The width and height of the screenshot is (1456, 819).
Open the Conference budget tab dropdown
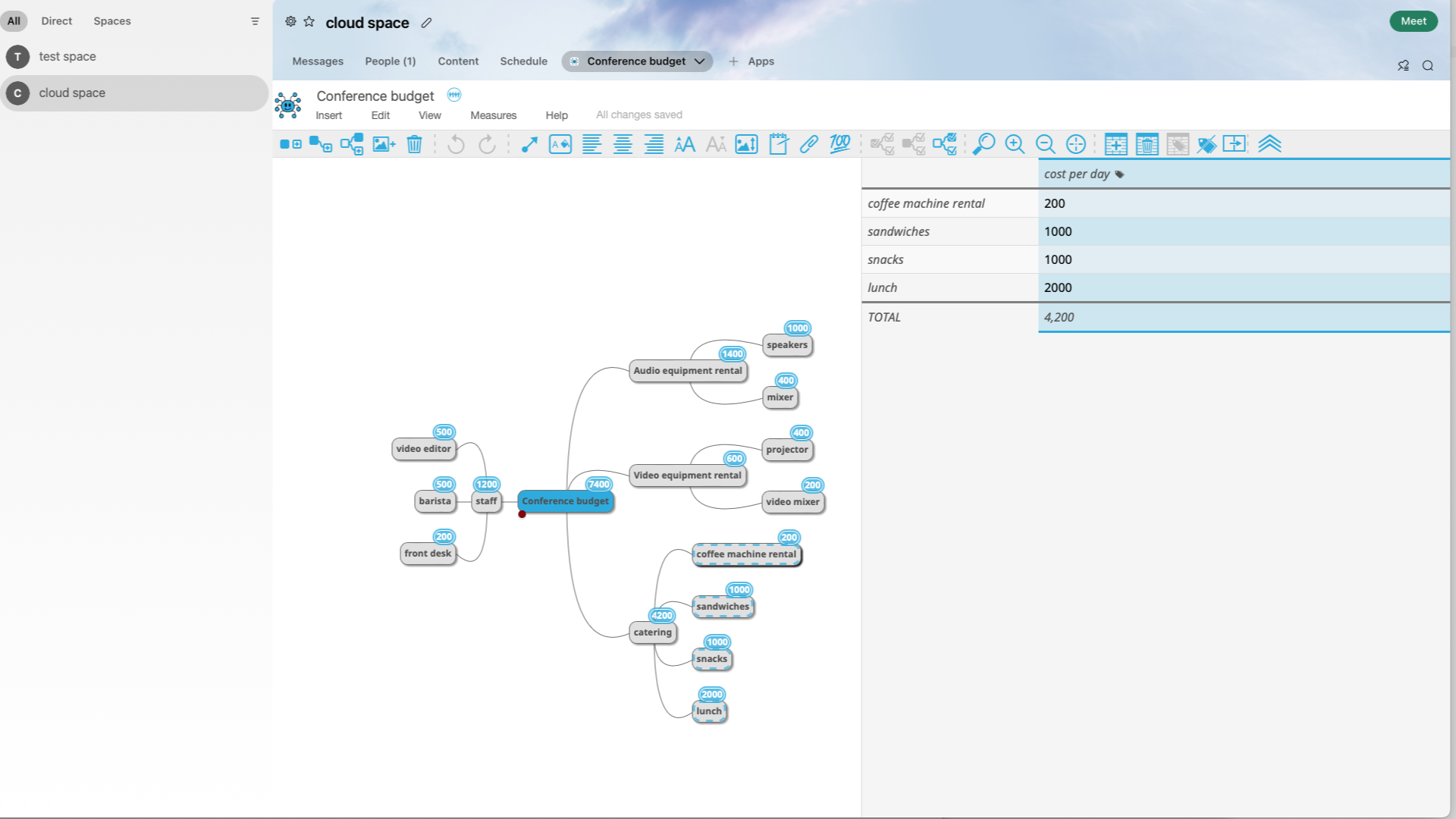699,61
